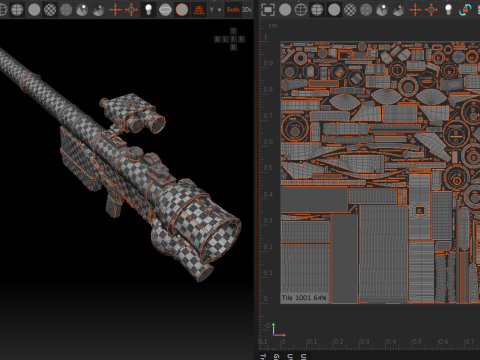Image resolution: width=480 pixels, height=360 pixels.
Task: Select the Both display mode button
Action: click(x=233, y=10)
